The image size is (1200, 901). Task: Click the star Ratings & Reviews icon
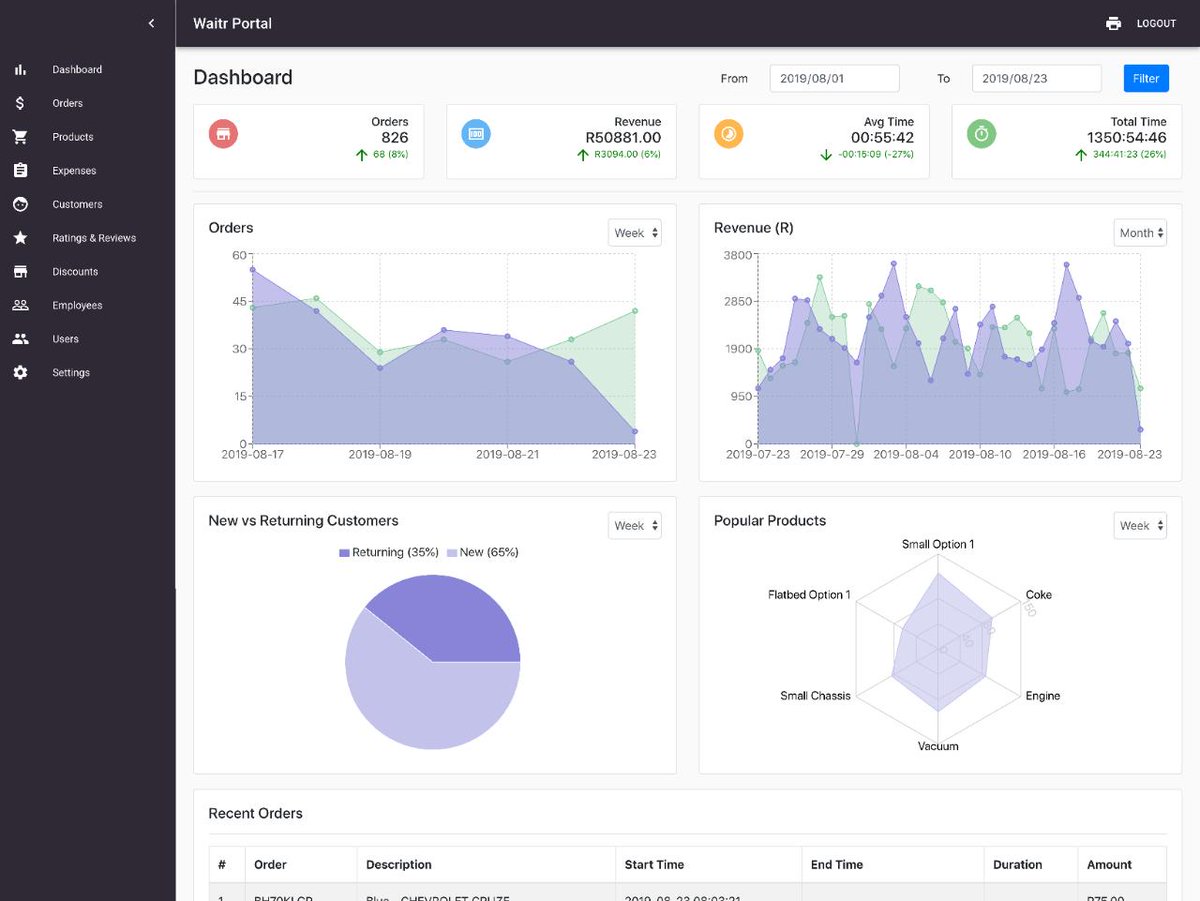pos(20,238)
